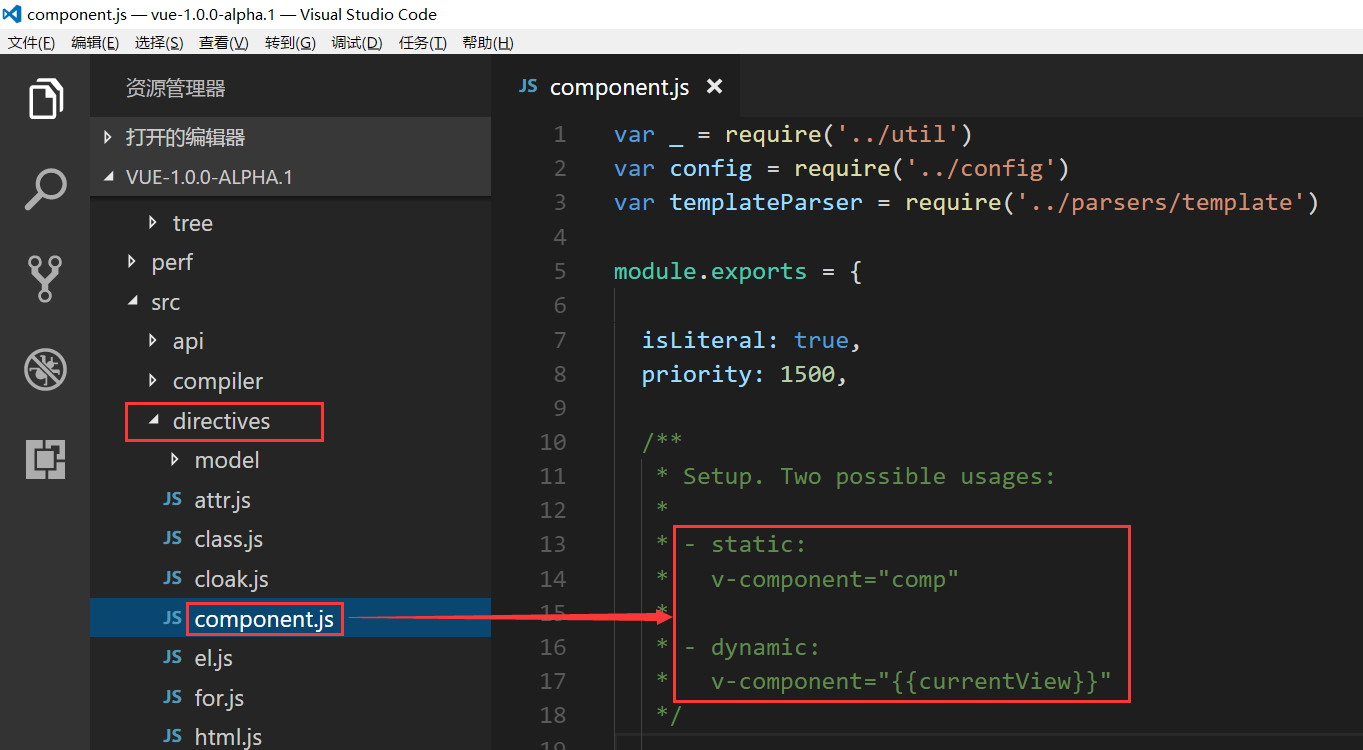Open the 选择(S) menu
1363x750 pixels.
pyautogui.click(x=159, y=43)
